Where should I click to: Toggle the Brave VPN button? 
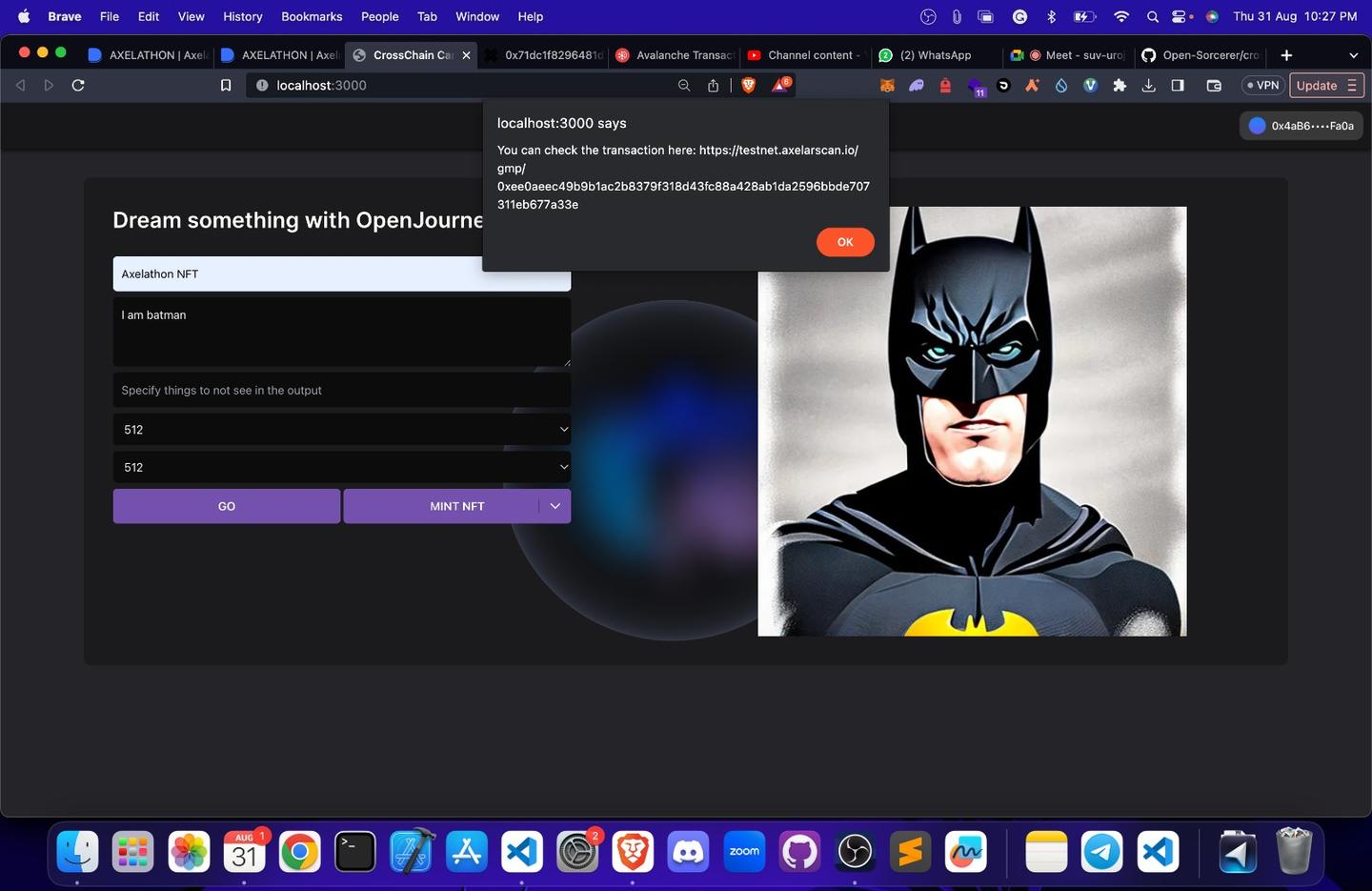click(1262, 85)
